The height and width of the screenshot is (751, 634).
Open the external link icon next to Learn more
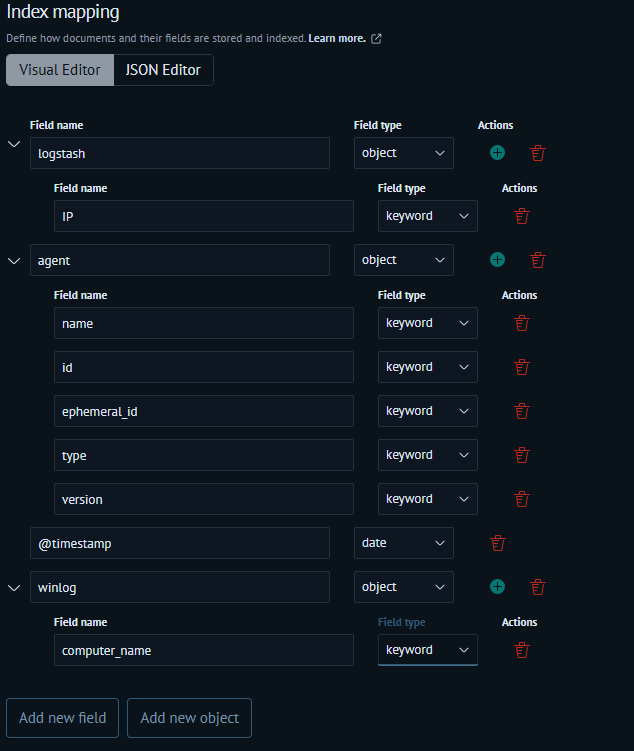[x=376, y=39]
